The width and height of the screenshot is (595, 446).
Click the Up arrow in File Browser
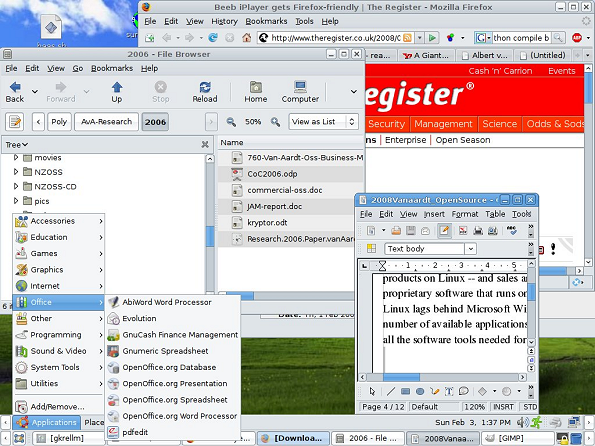[116, 92]
